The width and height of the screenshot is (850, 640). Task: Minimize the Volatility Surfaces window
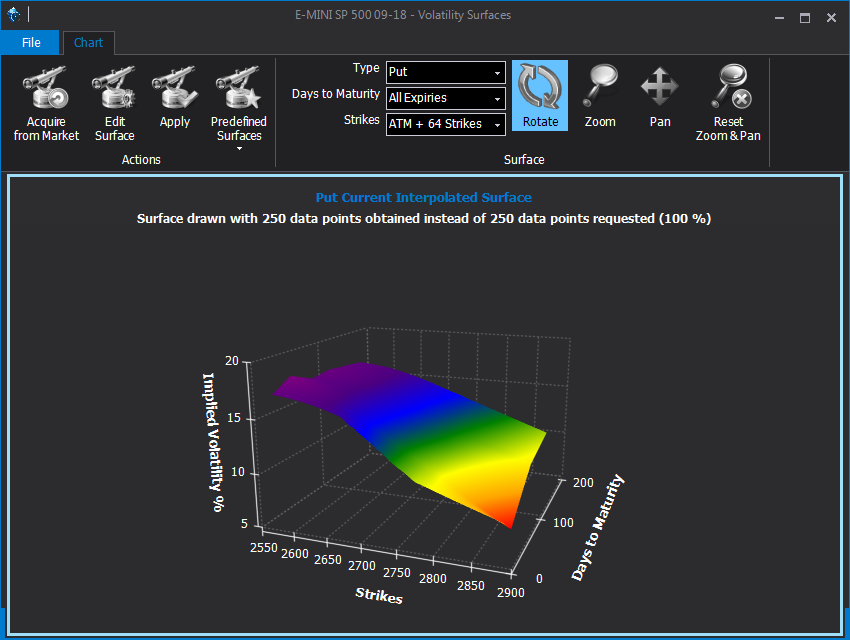tap(779, 17)
